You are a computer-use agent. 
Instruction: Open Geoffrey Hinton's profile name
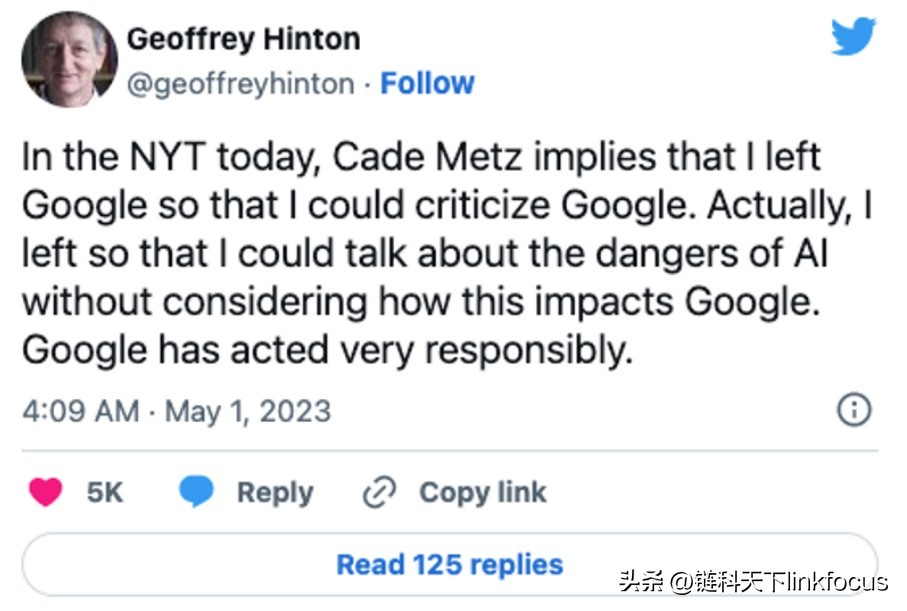[243, 38]
